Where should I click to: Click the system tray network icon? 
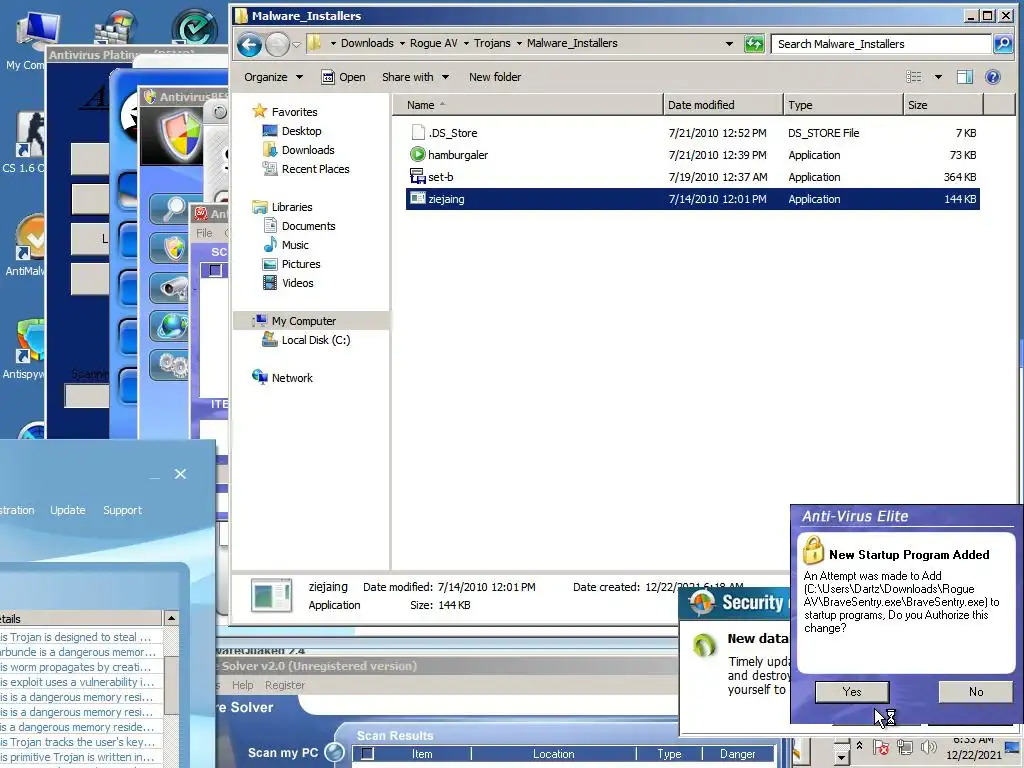click(x=904, y=747)
